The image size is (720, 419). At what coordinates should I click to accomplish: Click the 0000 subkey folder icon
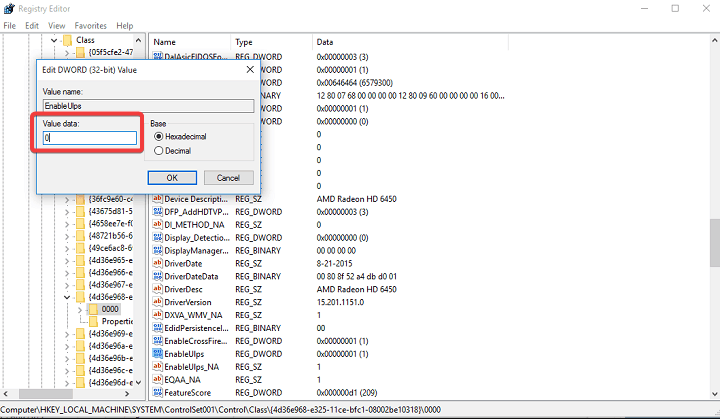[x=93, y=309]
